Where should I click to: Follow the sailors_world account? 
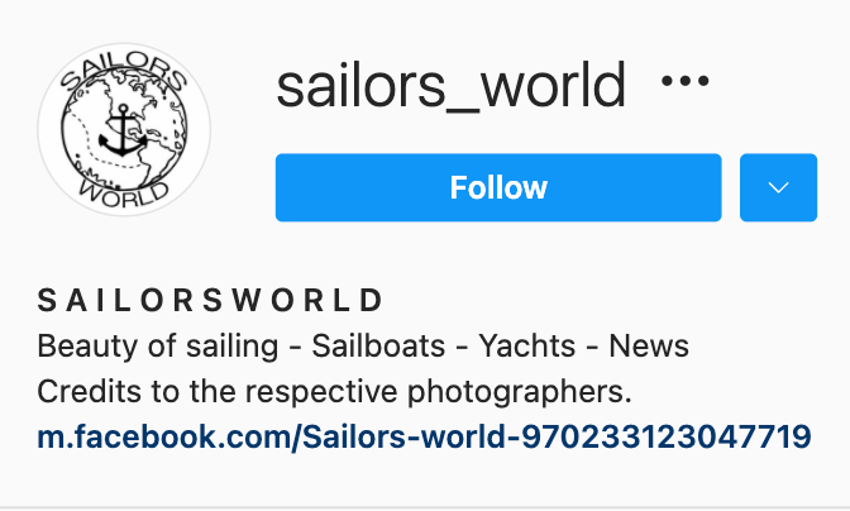pos(498,187)
